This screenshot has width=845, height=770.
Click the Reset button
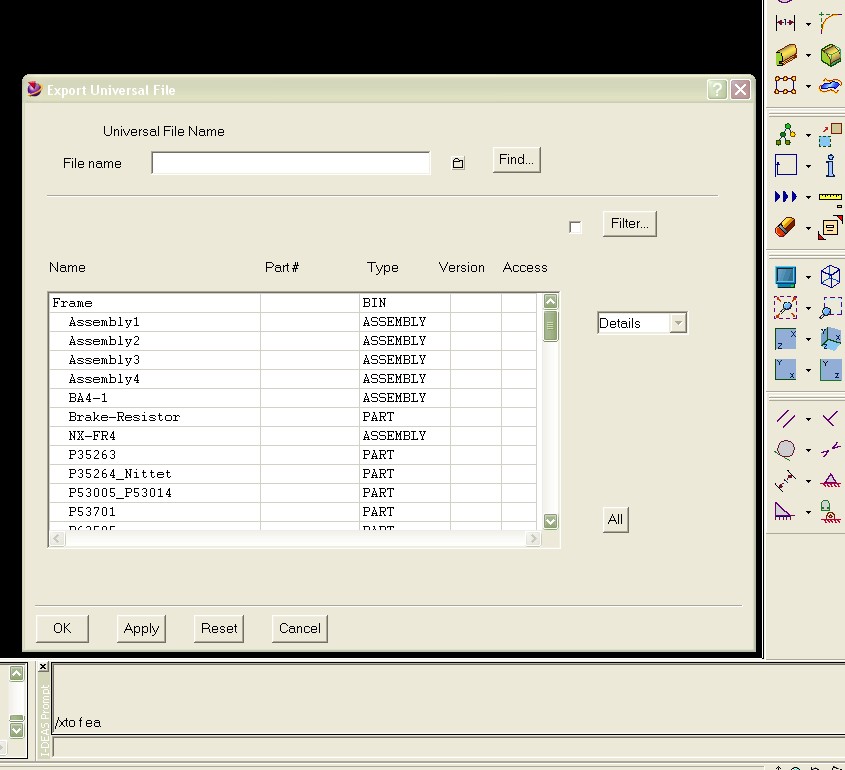pyautogui.click(x=219, y=628)
